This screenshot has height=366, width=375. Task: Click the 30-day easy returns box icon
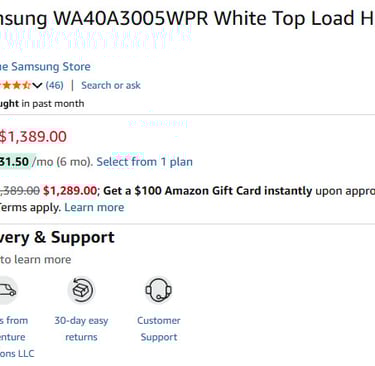(x=81, y=290)
